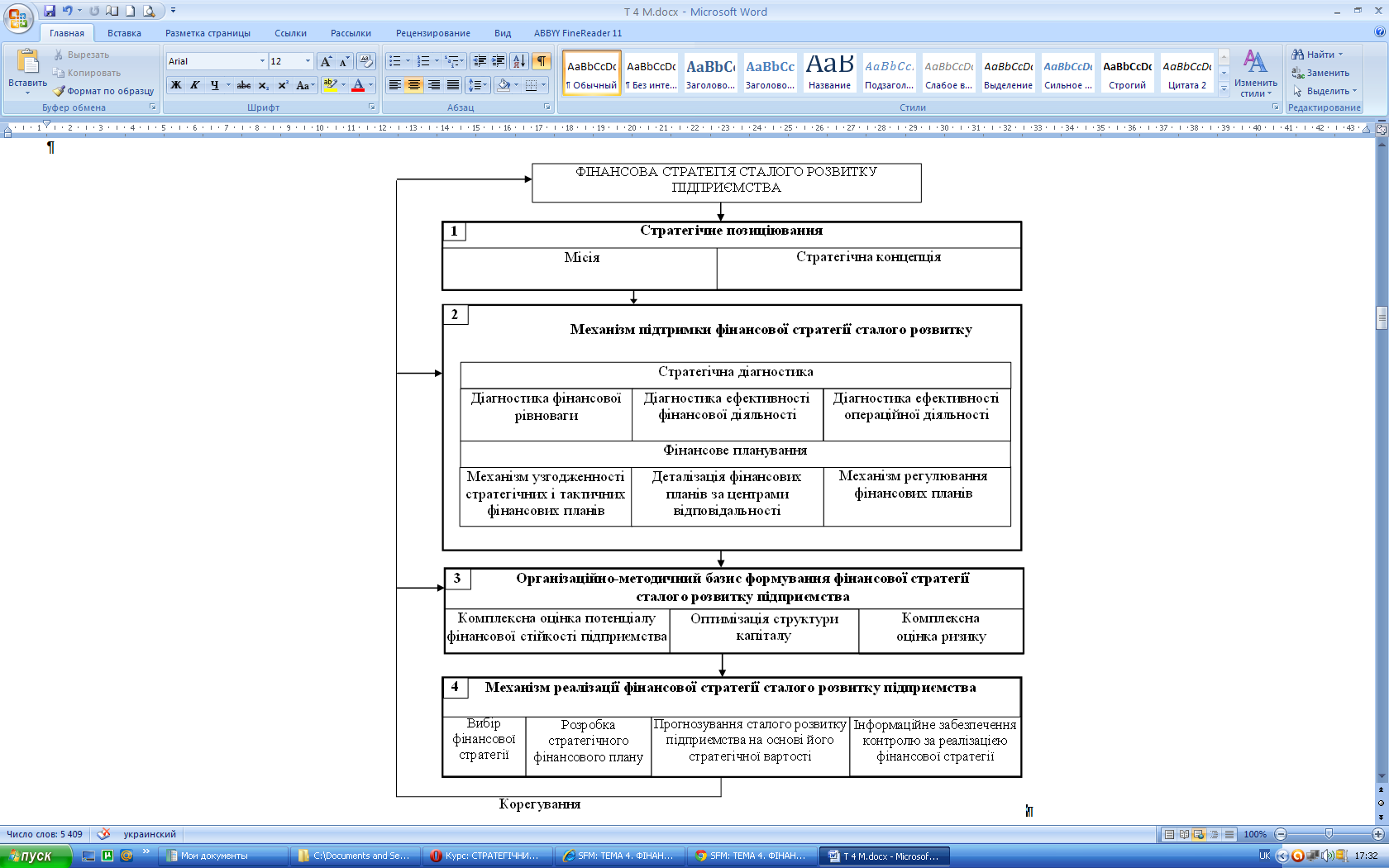
Task: Apply strikethrough formatting
Action: (x=243, y=85)
